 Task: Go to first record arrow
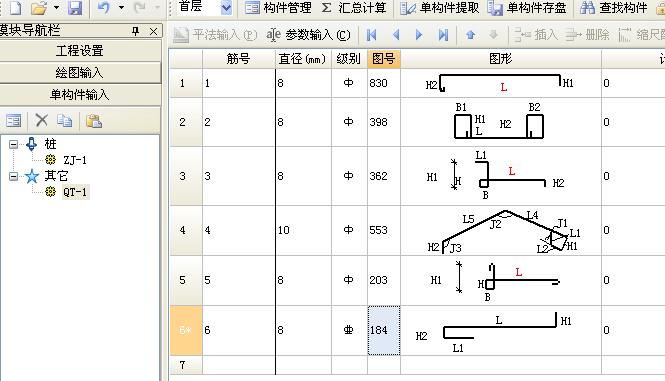point(372,35)
